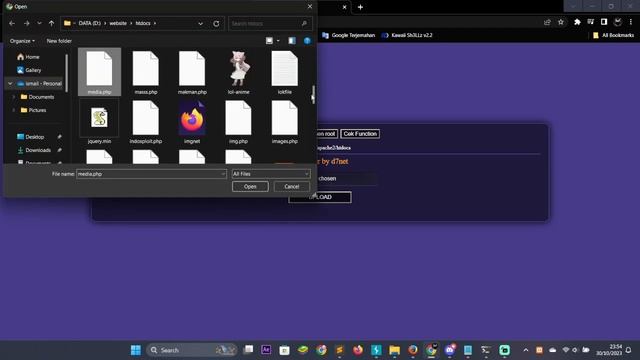Open the Google Terjemahan bookmark
This screenshot has width=640, height=360.
[348, 35]
